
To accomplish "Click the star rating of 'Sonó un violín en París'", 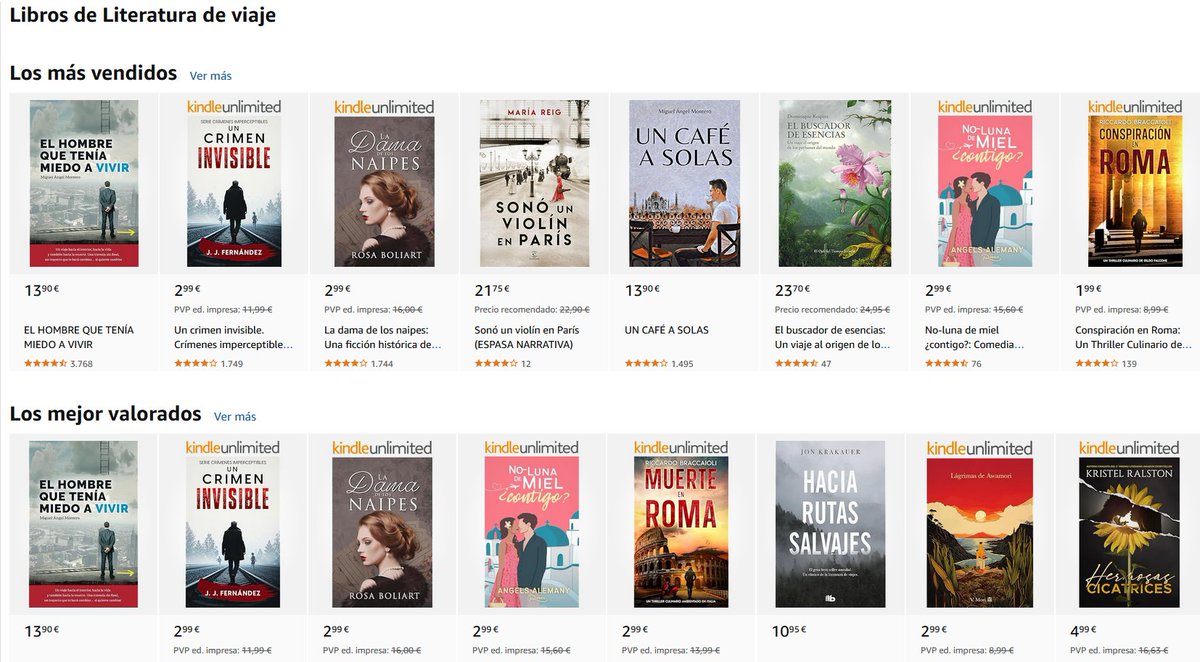I will (495, 364).
